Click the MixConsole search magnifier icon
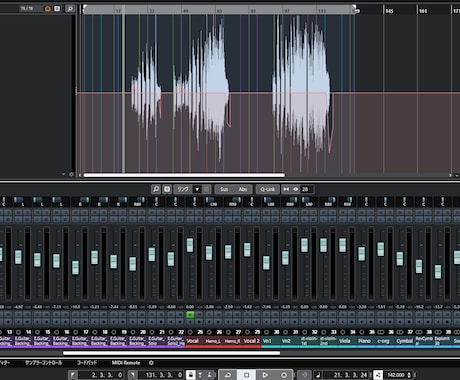460x380 pixels. 156,189
